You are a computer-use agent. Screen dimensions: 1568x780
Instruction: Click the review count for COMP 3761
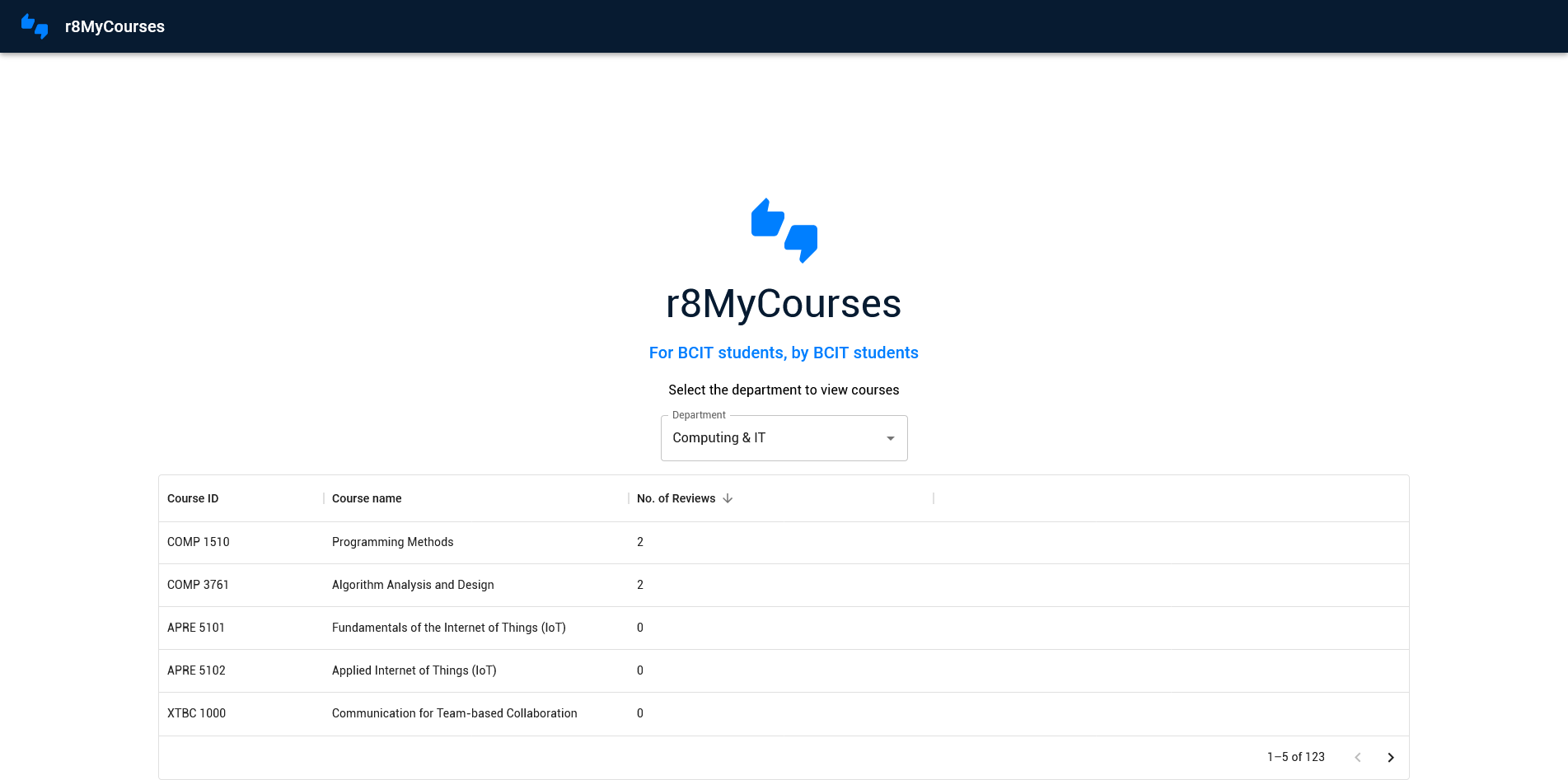[640, 585]
